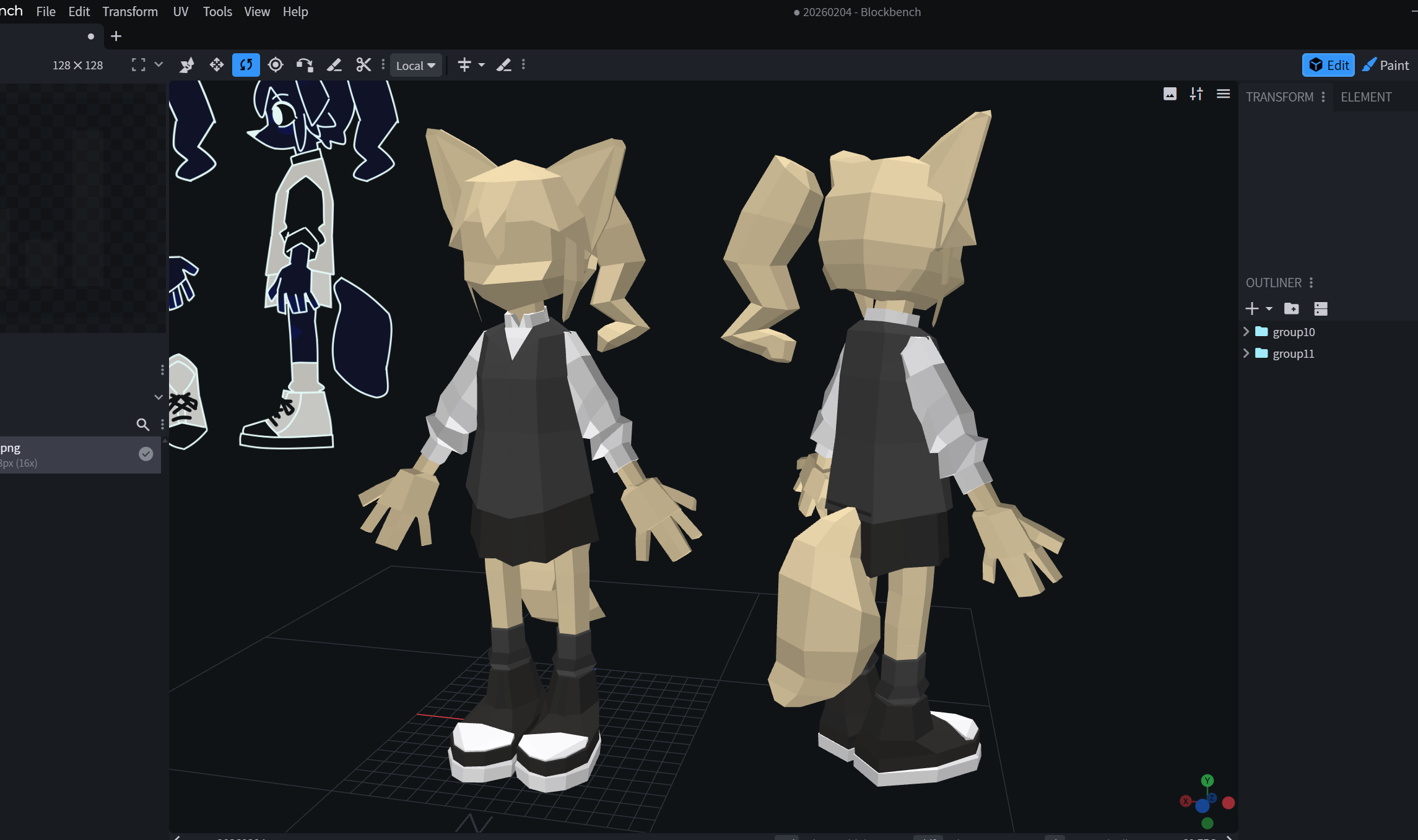Open Transform panel options menu

1323,97
